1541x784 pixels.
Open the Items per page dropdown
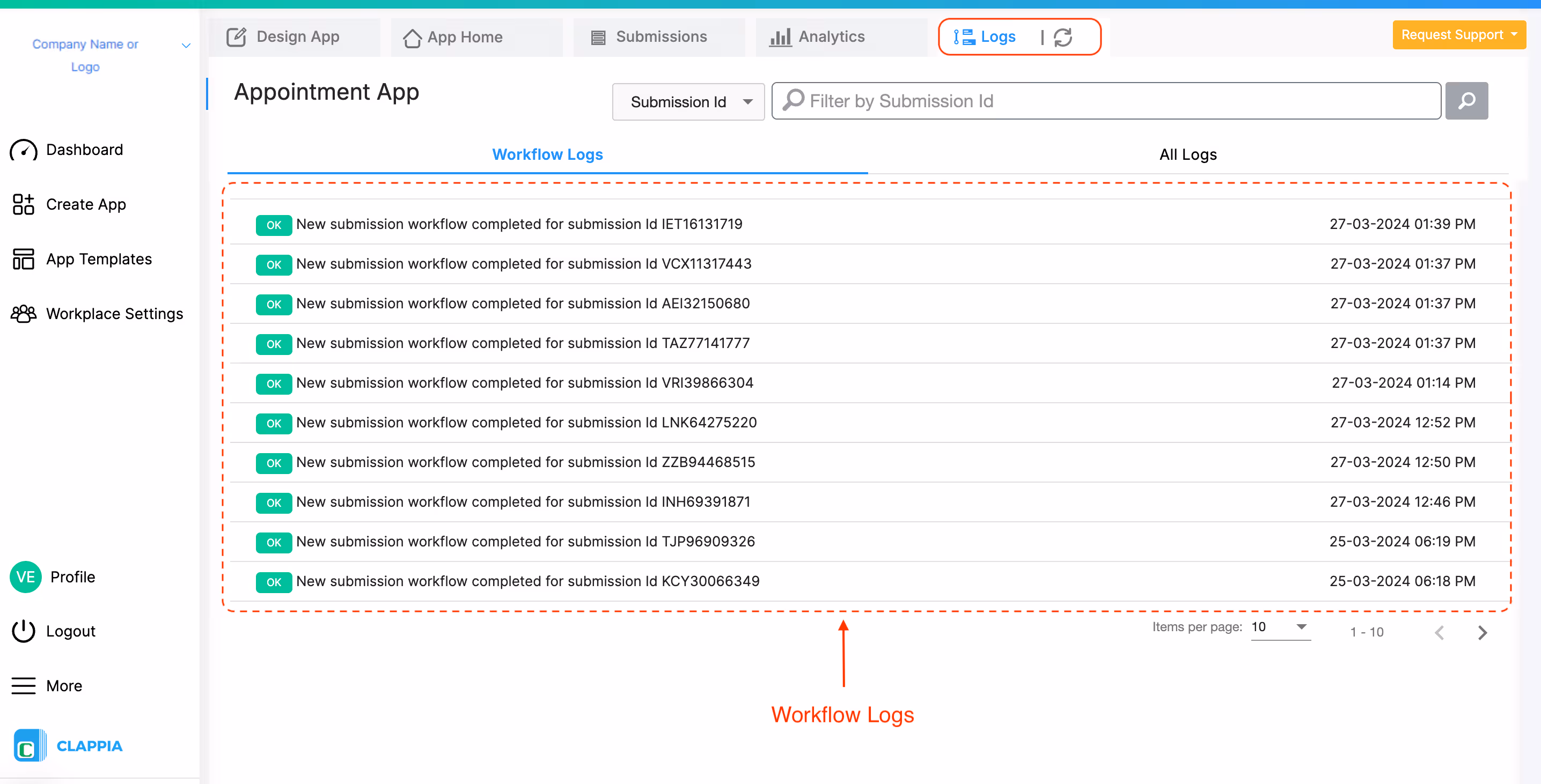[x=1280, y=628]
